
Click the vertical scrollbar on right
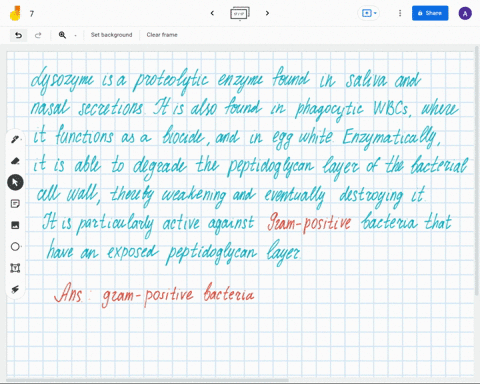(x=477, y=170)
